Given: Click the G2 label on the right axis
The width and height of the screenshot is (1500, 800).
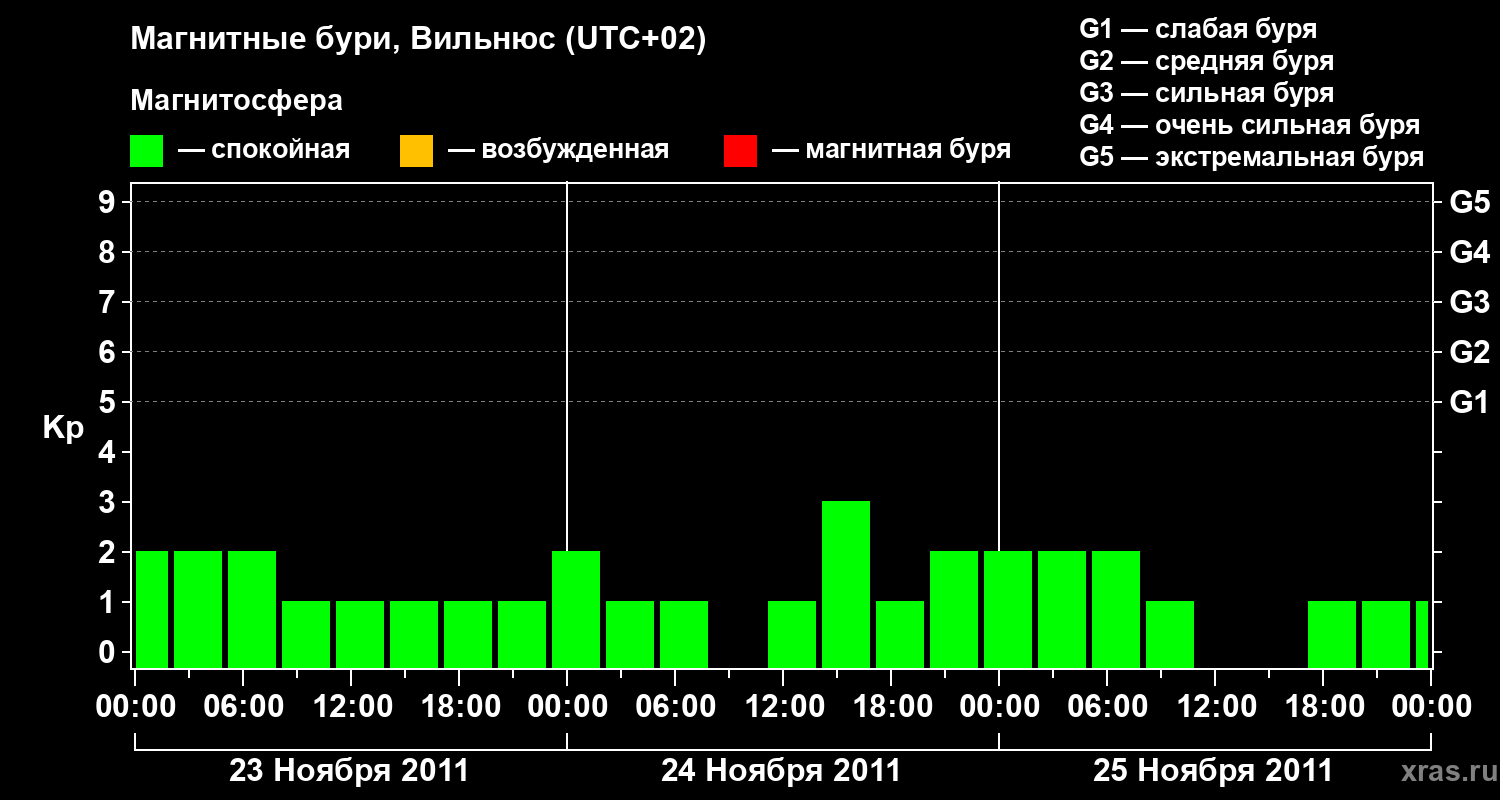Looking at the screenshot, I should [1470, 352].
